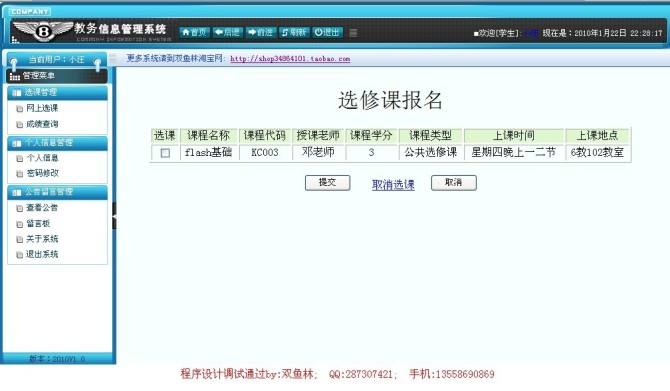The height and width of the screenshot is (391, 670).
Task: Collapse the 公告留言管理 menu section
Action: tap(57, 192)
